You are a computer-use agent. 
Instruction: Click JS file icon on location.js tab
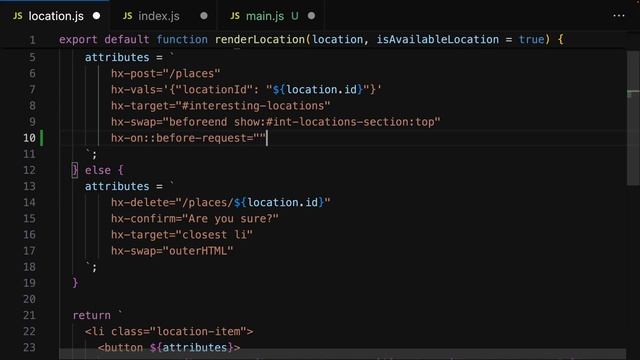[18, 16]
